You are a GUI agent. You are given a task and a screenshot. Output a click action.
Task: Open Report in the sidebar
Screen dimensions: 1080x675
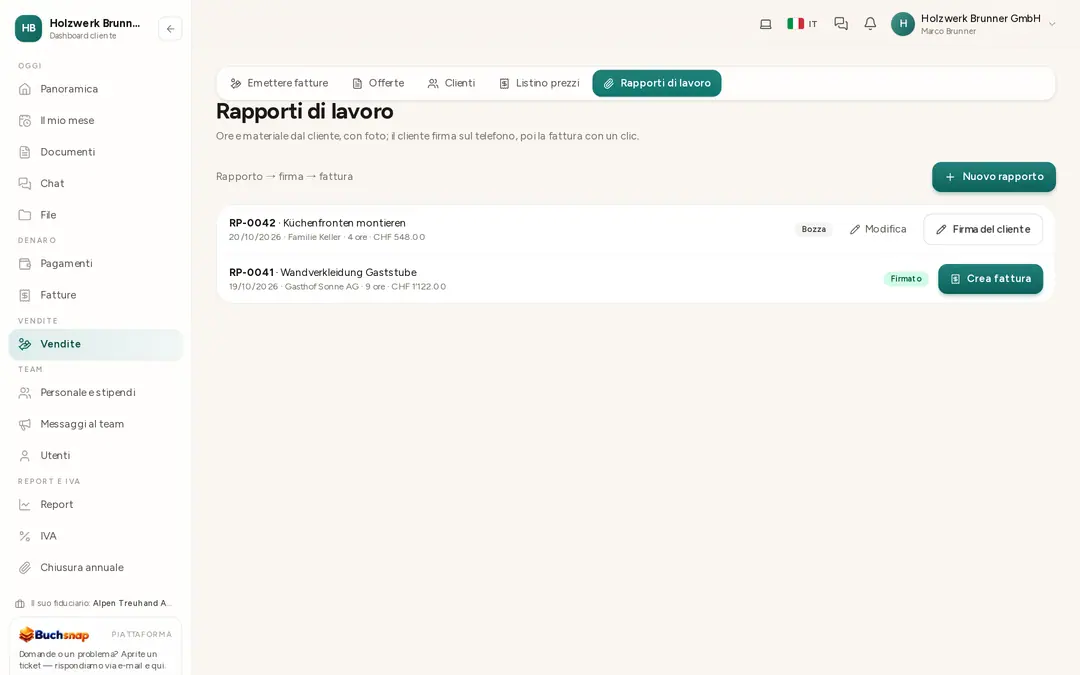[x=96, y=504]
